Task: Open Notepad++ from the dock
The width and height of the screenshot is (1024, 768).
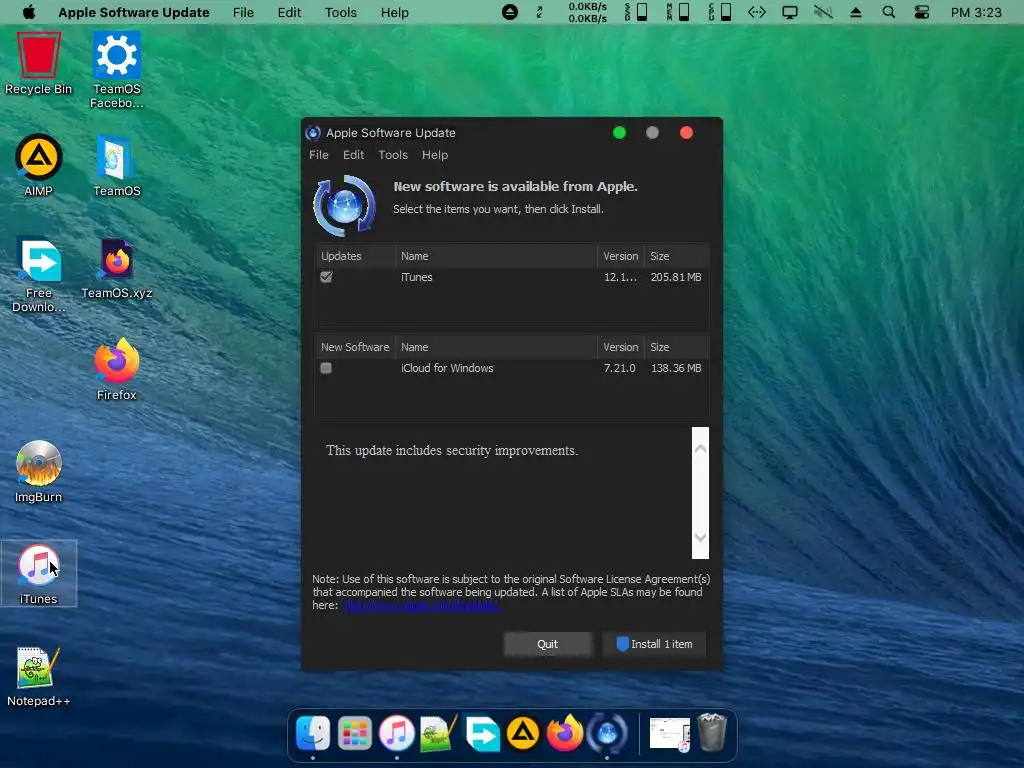Action: 438,733
